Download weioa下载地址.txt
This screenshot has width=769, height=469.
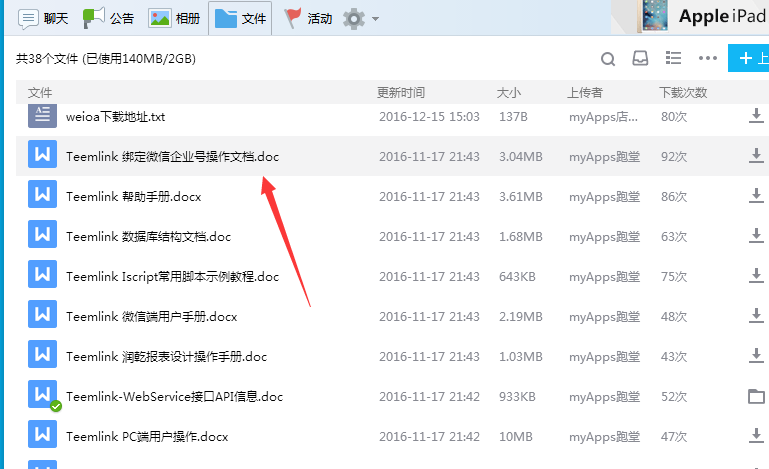[756, 116]
